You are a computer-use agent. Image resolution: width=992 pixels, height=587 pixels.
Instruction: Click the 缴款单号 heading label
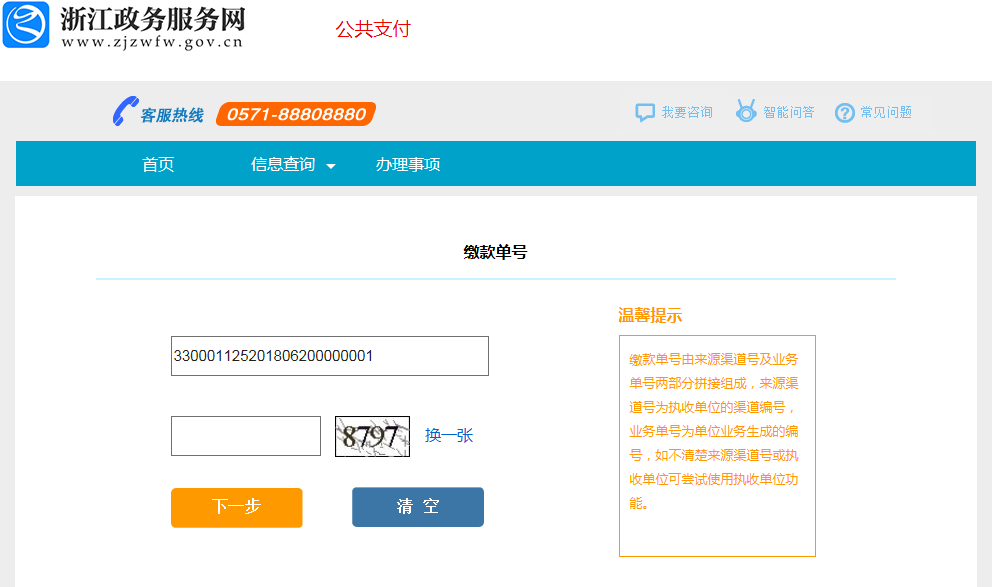[x=495, y=253]
